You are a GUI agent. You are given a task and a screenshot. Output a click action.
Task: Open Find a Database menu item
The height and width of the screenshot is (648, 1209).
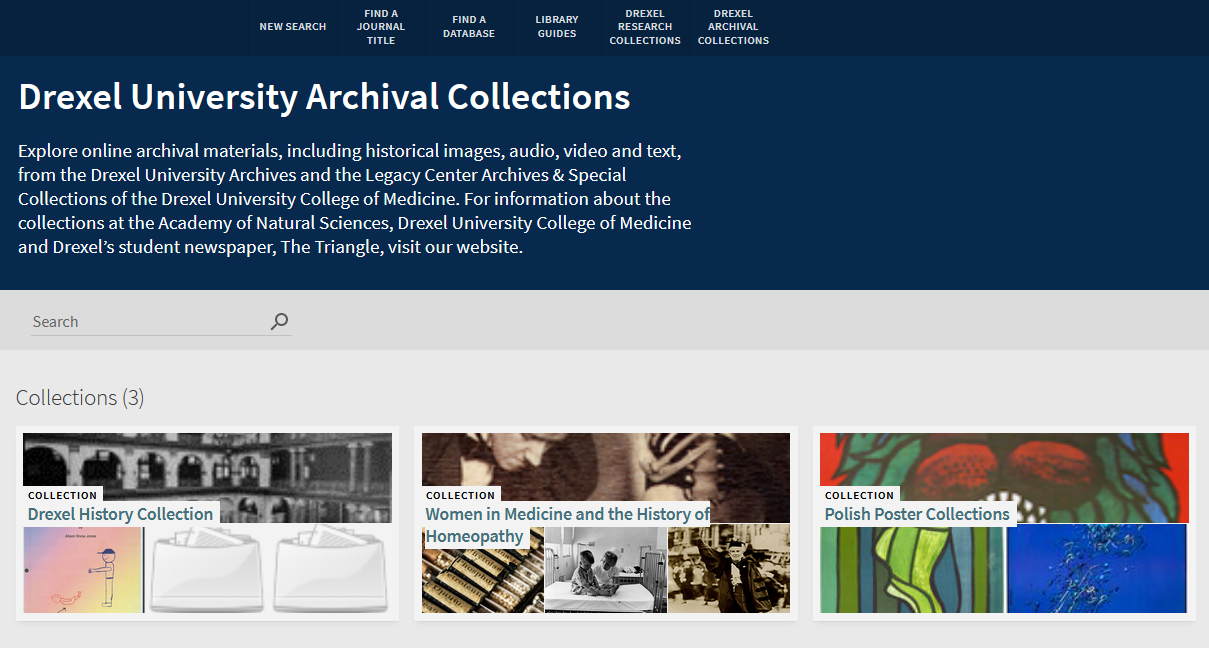coord(469,27)
